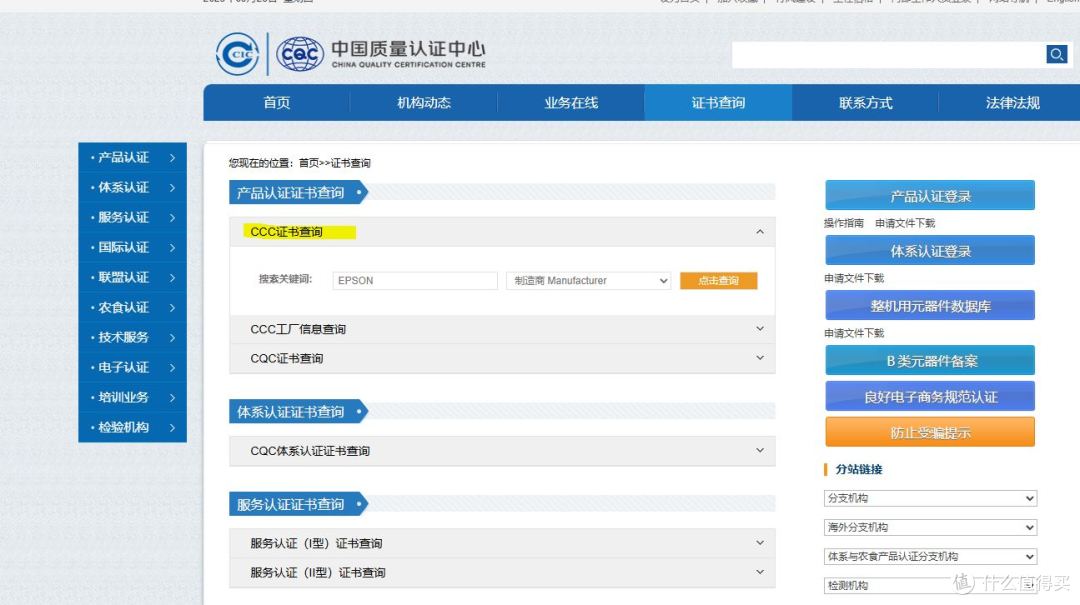The image size is (1080, 605).
Task: Click 产品认证登录 button
Action: pyautogui.click(x=930, y=195)
